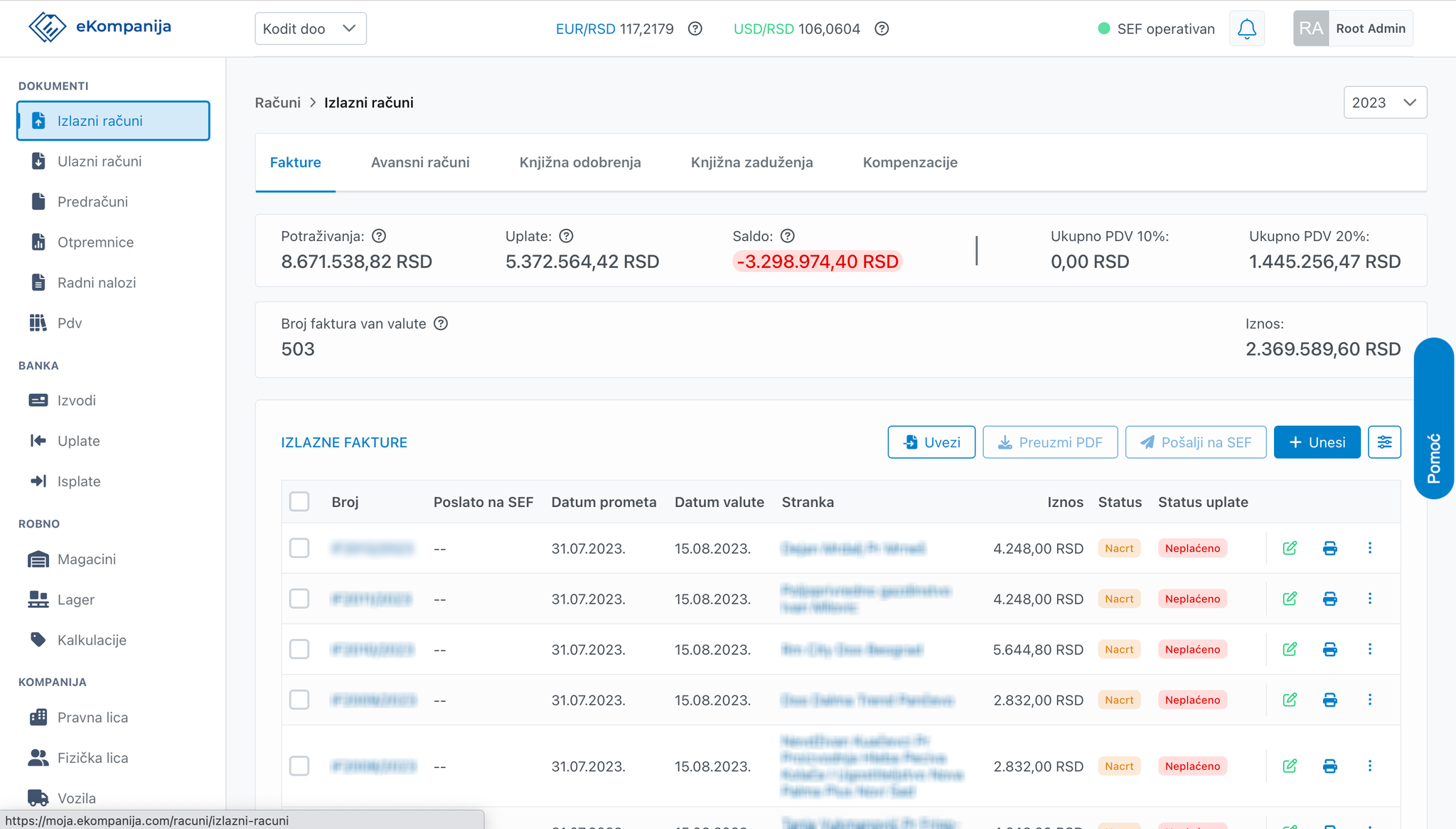
Task: Open the Kodit doo company dropdown
Action: click(x=311, y=28)
